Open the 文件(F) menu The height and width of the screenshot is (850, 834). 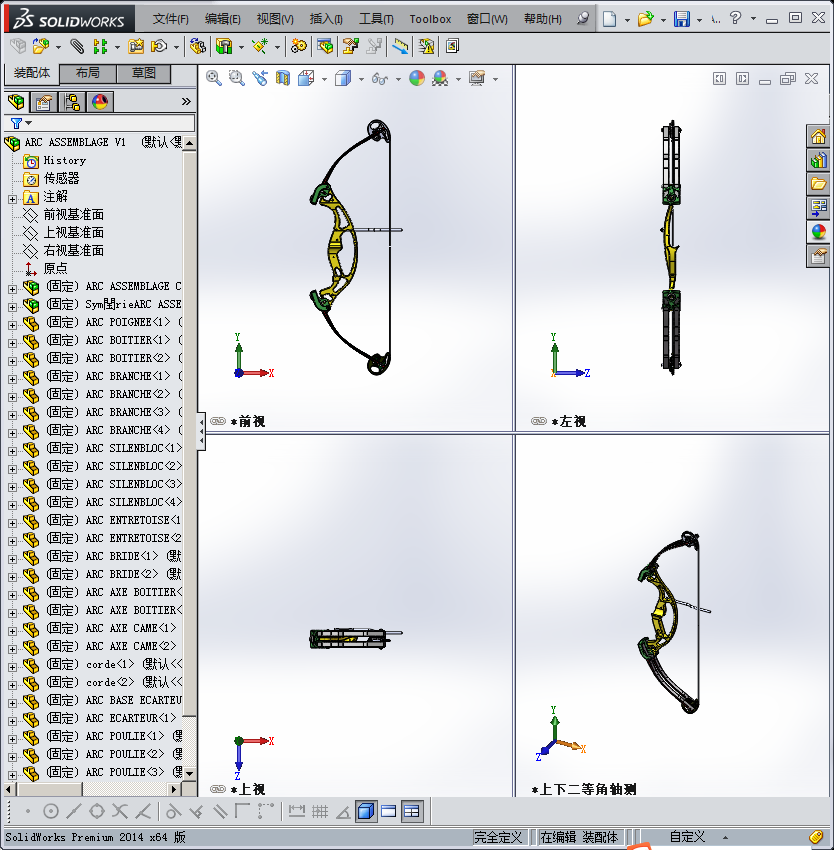[x=170, y=19]
